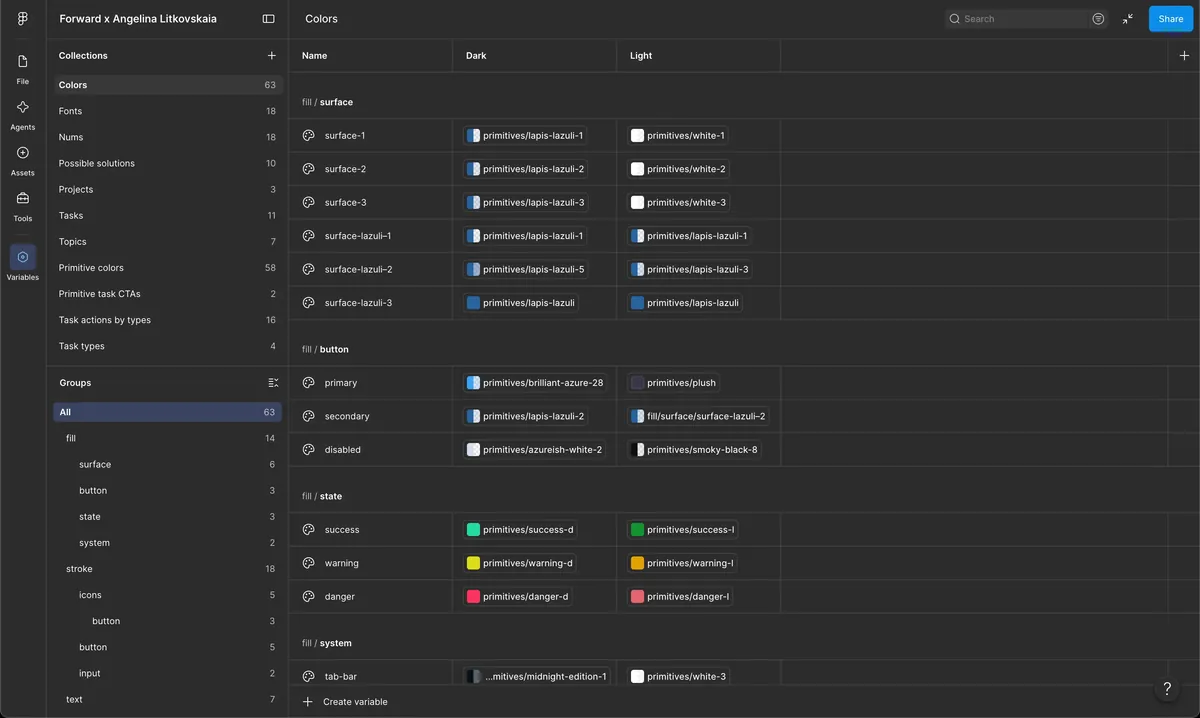This screenshot has height=718, width=1200.
Task: Select the input group in tree
Action: (168, 674)
